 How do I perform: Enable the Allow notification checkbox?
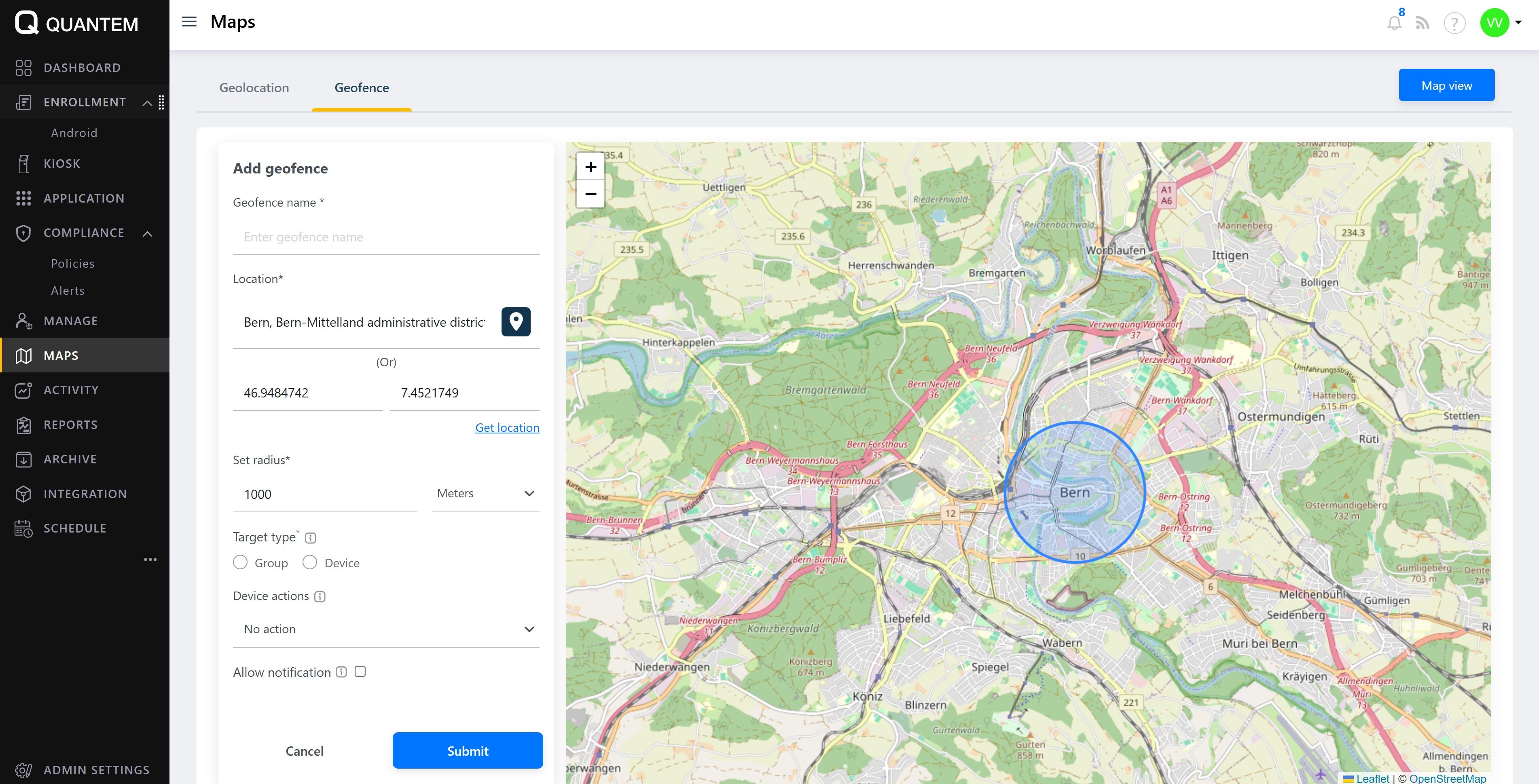(360, 672)
